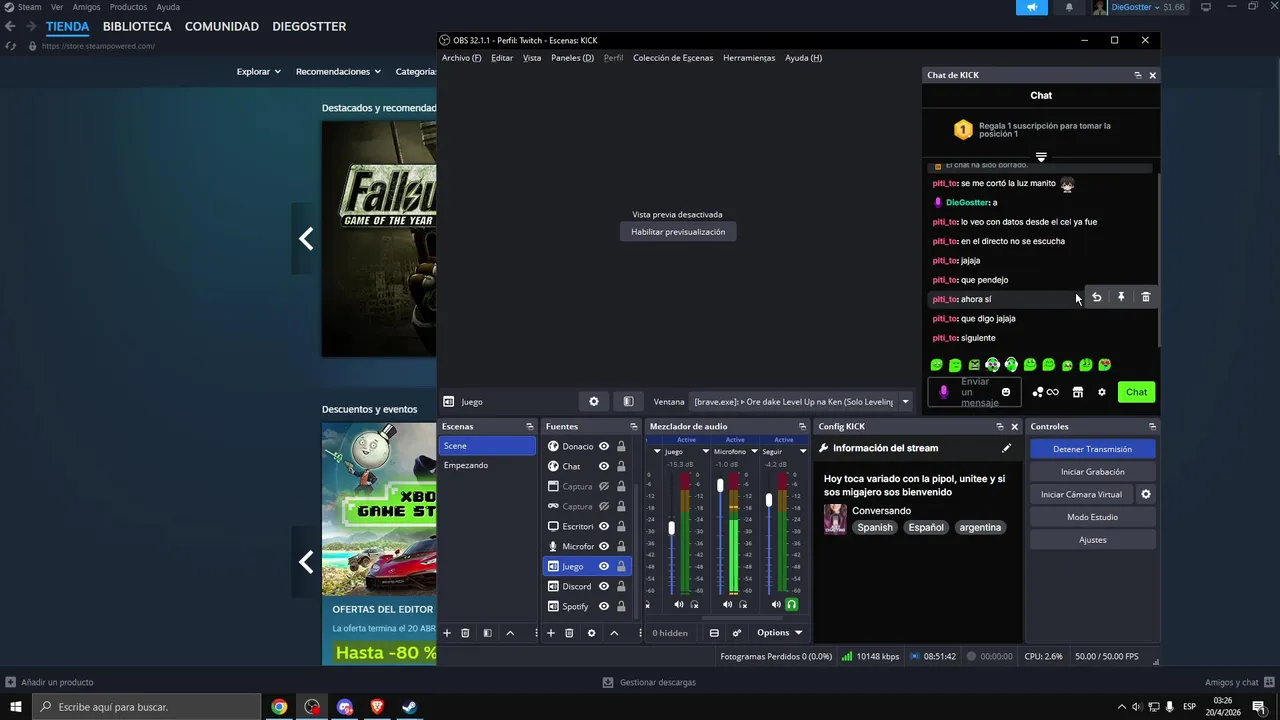Hide the Escritori source

pyautogui.click(x=604, y=526)
